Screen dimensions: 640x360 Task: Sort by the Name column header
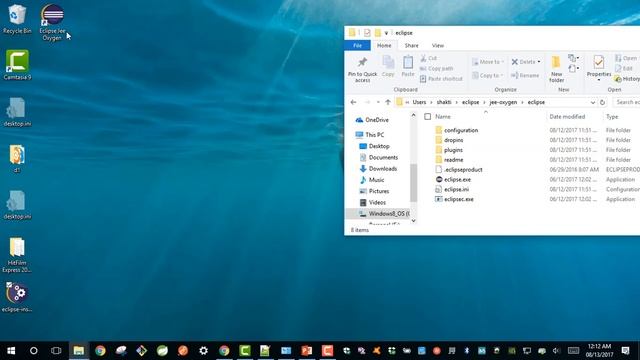coord(443,117)
